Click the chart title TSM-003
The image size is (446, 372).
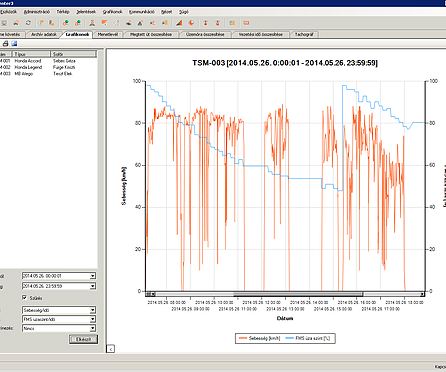pos(285,63)
